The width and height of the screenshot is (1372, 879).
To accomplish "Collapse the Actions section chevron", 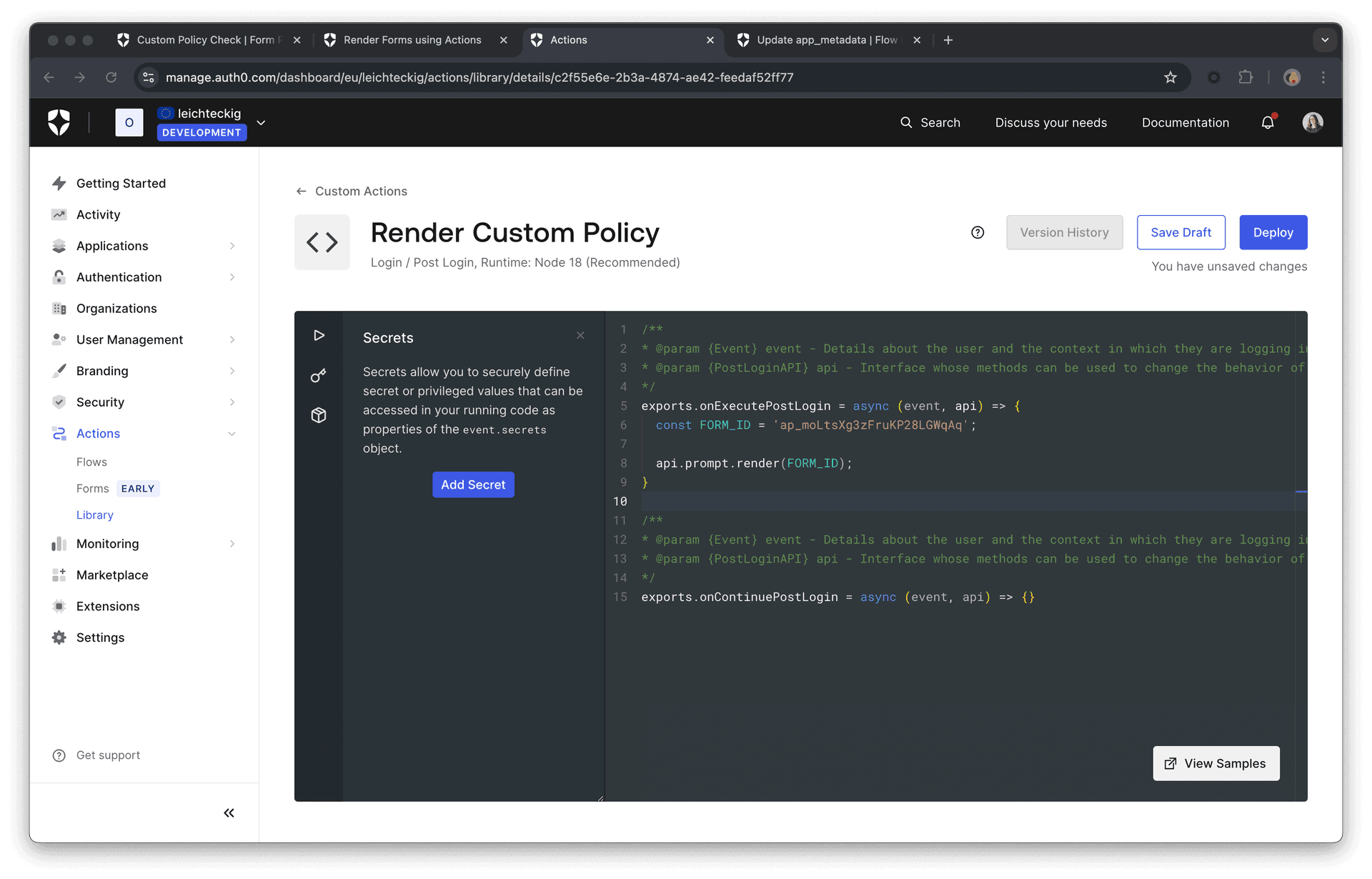I will point(232,433).
